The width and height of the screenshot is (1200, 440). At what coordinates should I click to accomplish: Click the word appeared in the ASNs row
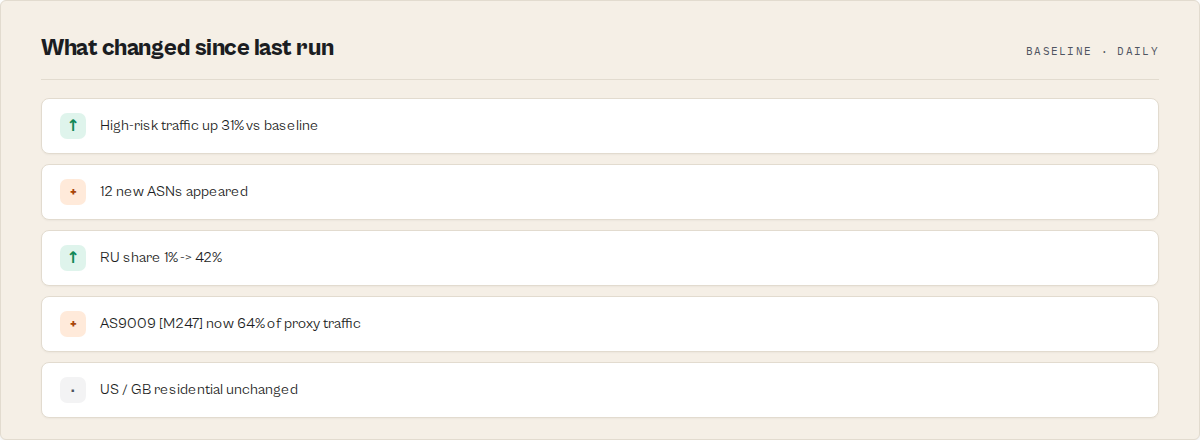217,192
